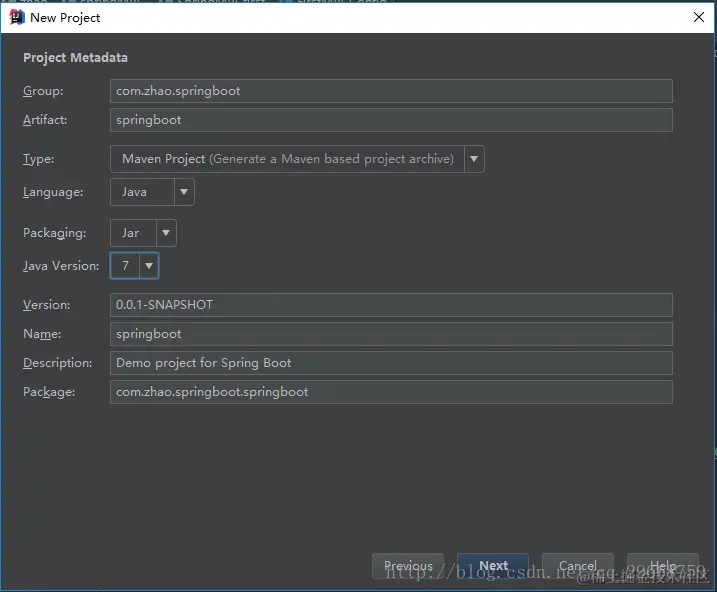
Task: Click the New Project window title
Action: (x=65, y=18)
